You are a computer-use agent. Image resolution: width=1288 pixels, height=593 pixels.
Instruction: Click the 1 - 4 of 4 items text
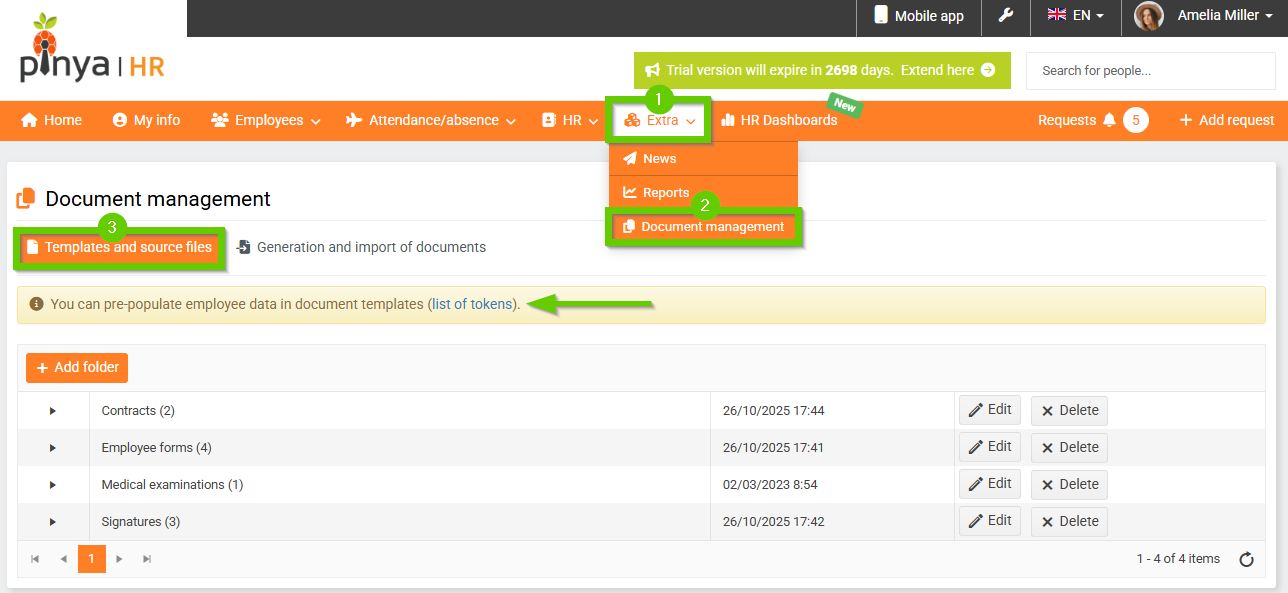point(1178,559)
